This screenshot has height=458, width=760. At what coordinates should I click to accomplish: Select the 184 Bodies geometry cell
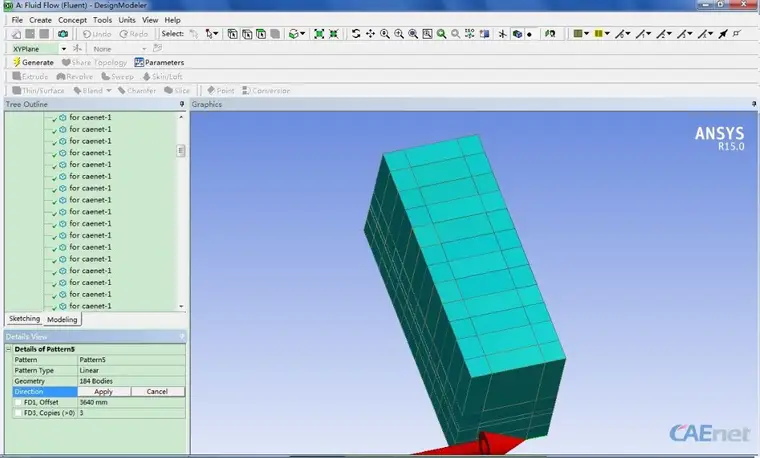[131, 381]
